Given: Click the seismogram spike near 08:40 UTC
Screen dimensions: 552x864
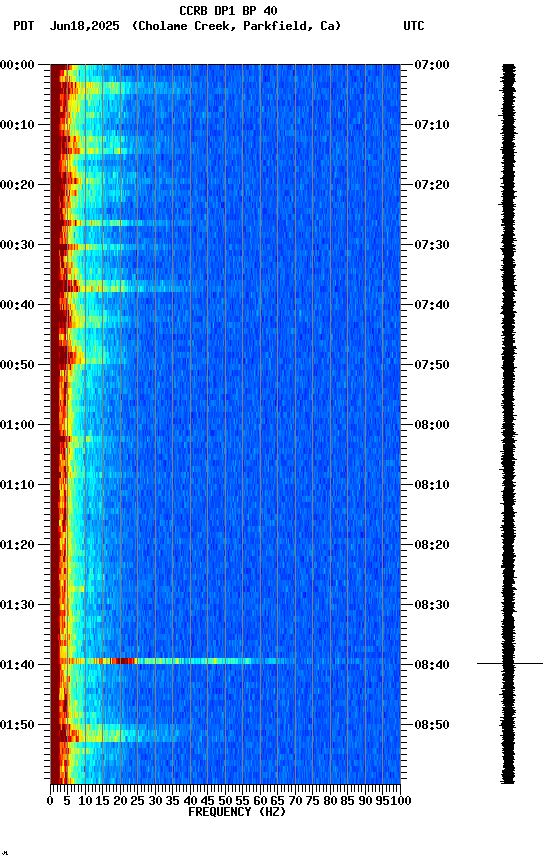Looking at the screenshot, I should pyautogui.click(x=510, y=663).
